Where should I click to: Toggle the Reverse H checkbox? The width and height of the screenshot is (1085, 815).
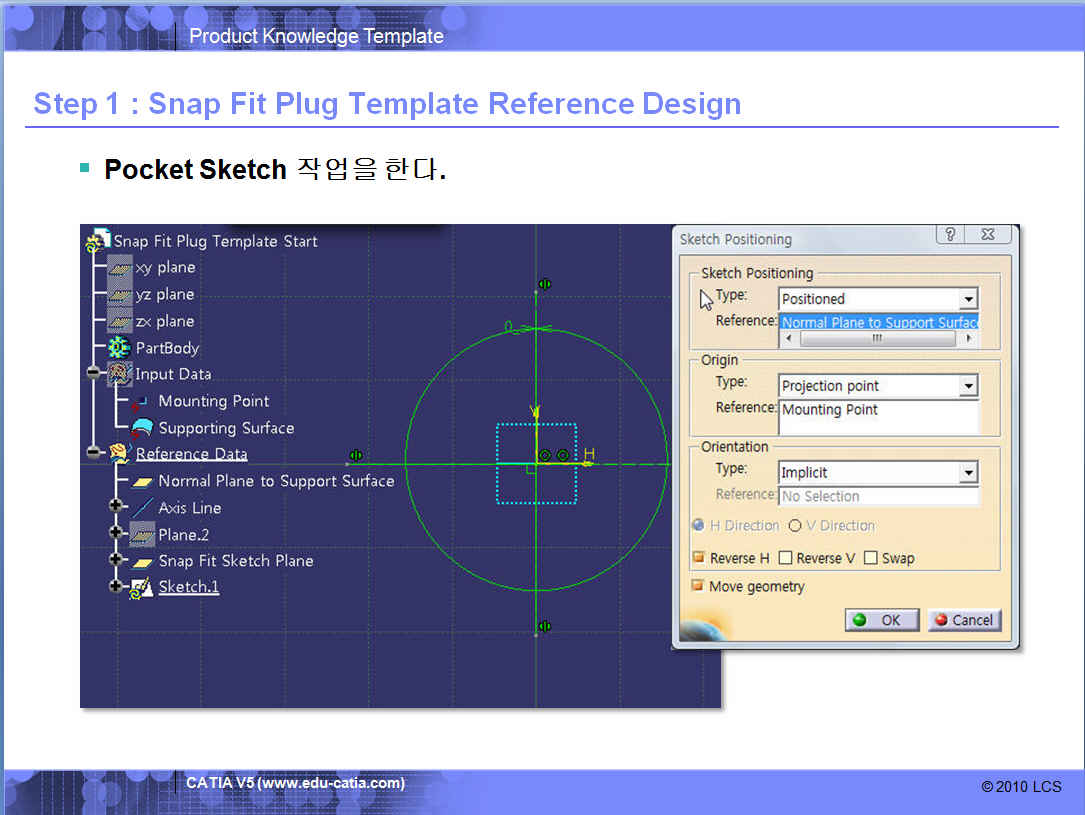697,558
